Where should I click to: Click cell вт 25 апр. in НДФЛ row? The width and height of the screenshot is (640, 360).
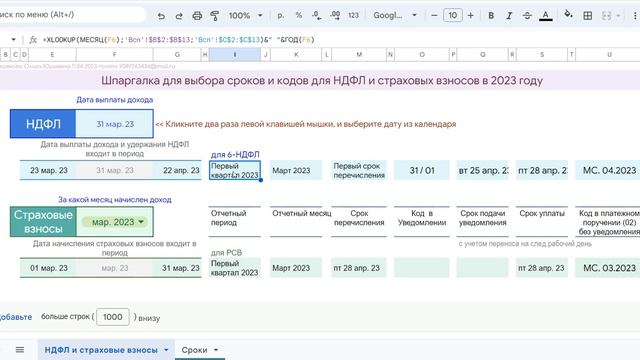coord(482,171)
